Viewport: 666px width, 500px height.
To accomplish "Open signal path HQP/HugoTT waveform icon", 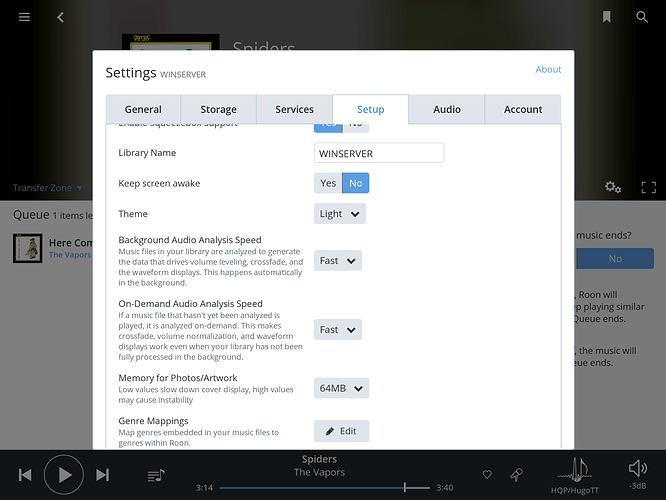I will point(575,470).
